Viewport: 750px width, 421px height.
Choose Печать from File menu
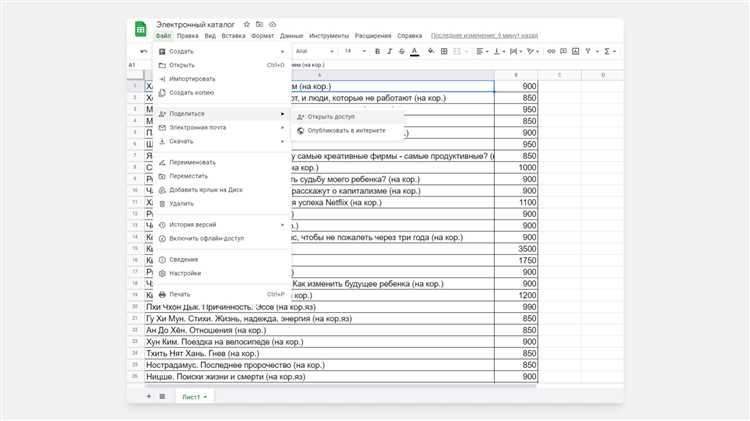222,295
